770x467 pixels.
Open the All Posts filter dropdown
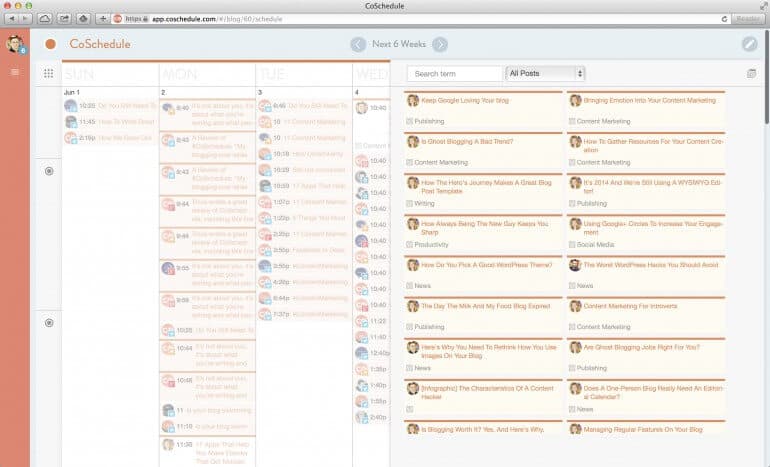point(545,74)
